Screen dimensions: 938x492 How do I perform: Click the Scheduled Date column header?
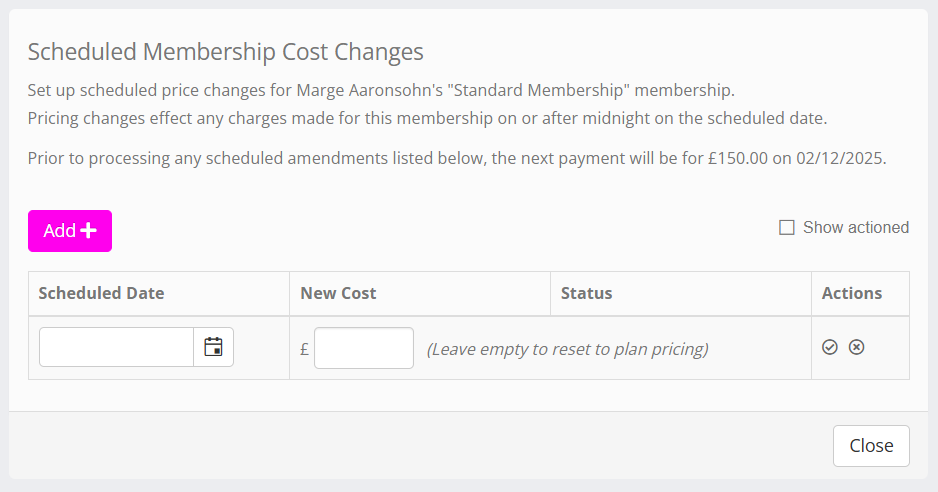point(101,293)
